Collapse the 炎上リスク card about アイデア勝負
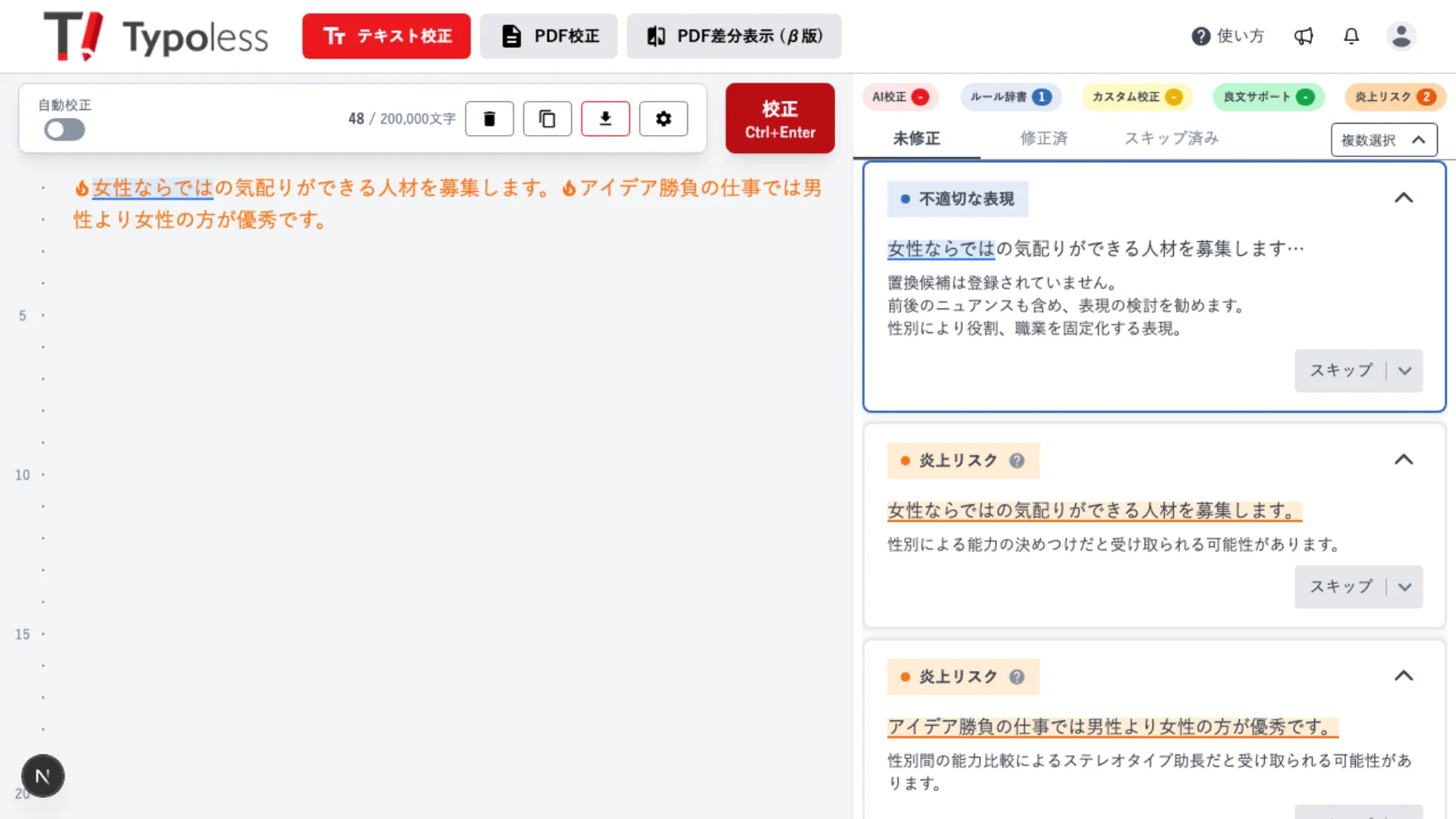Viewport: 1456px width, 819px height. click(1404, 676)
